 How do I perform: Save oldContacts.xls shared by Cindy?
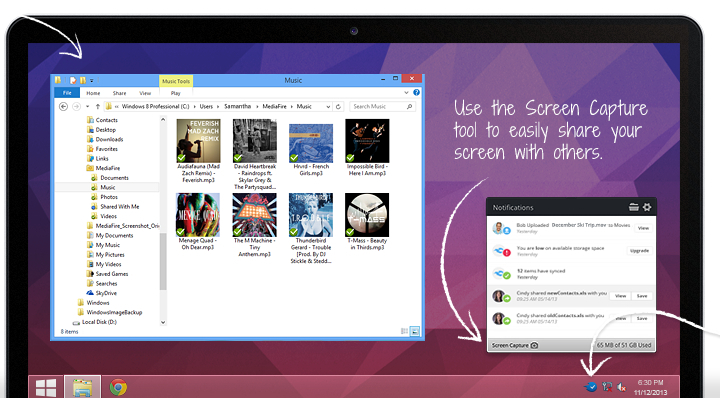pyautogui.click(x=642, y=318)
